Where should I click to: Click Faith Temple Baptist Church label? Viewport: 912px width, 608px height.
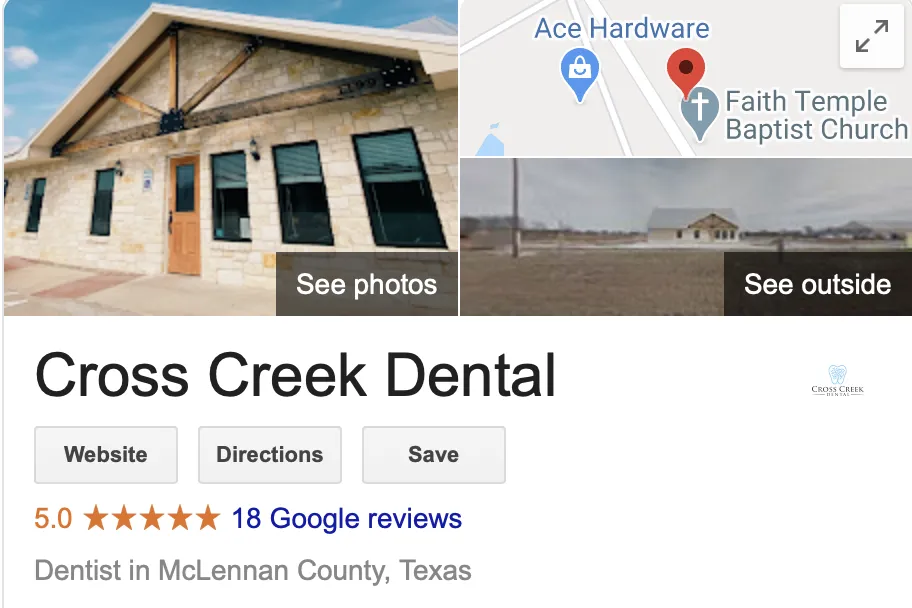click(x=816, y=115)
